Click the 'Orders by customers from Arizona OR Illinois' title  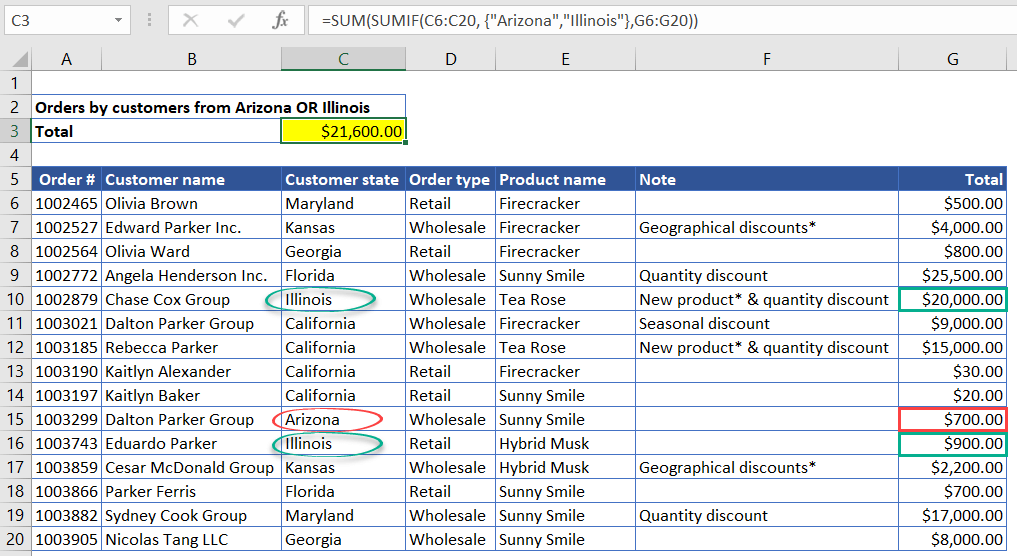click(202, 108)
